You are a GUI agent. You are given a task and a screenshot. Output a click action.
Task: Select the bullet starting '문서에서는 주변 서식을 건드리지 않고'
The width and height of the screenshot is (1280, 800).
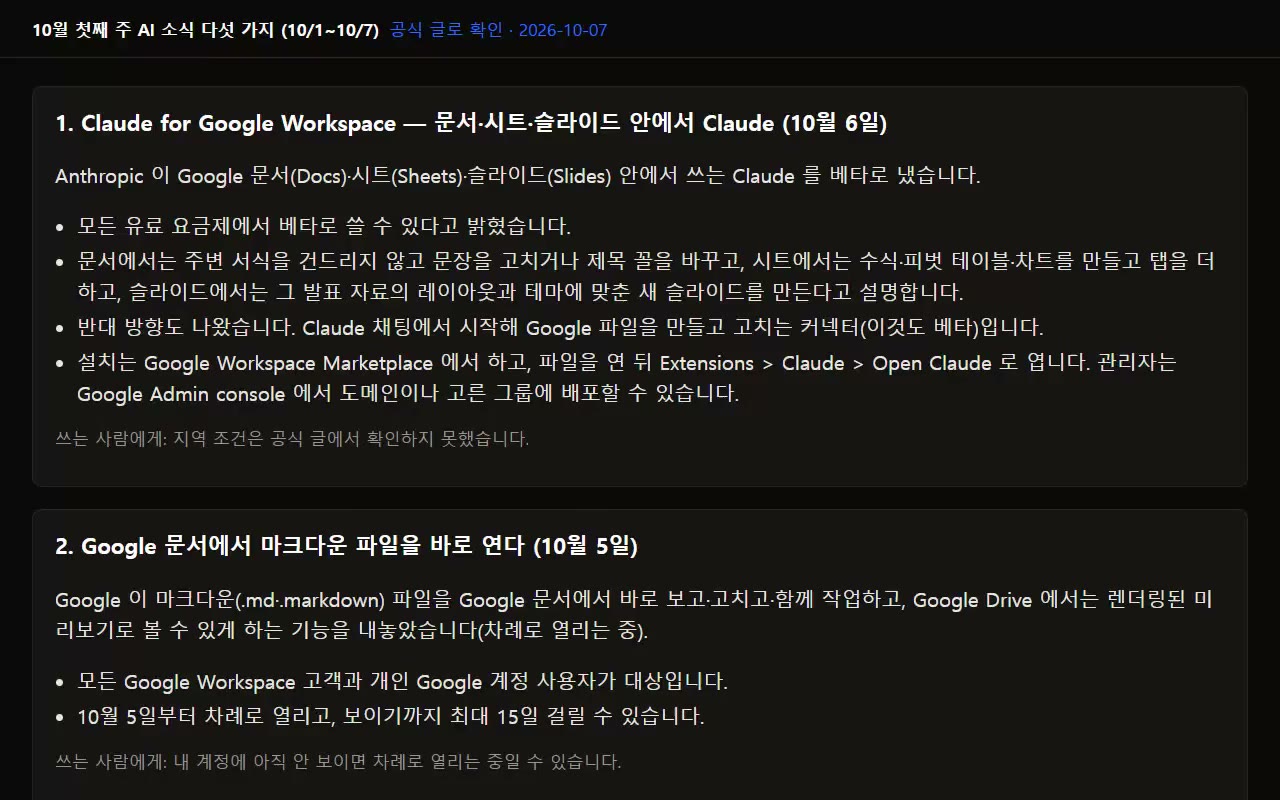pos(646,277)
